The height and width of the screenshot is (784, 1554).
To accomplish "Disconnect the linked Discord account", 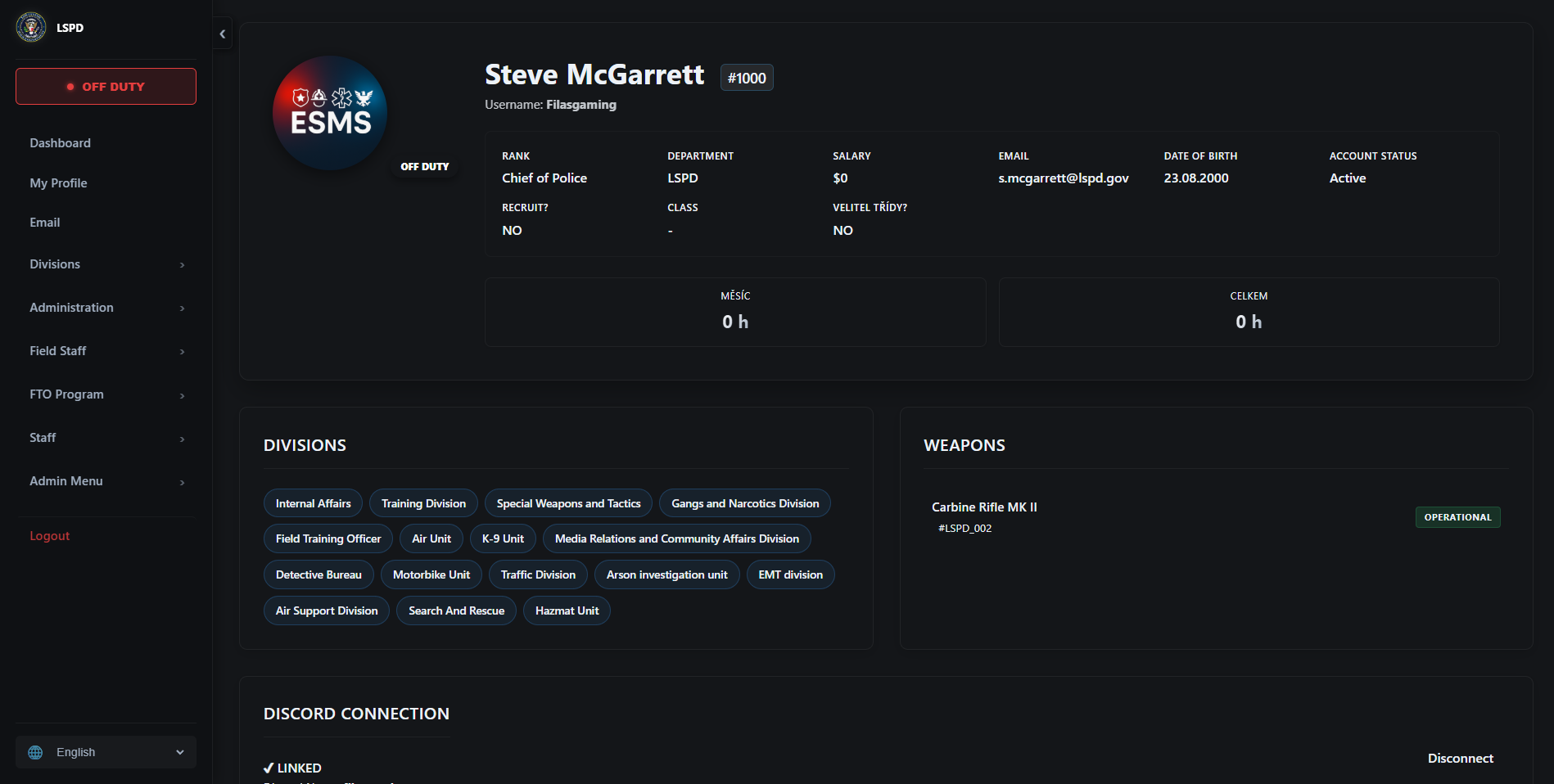I will pyautogui.click(x=1460, y=759).
